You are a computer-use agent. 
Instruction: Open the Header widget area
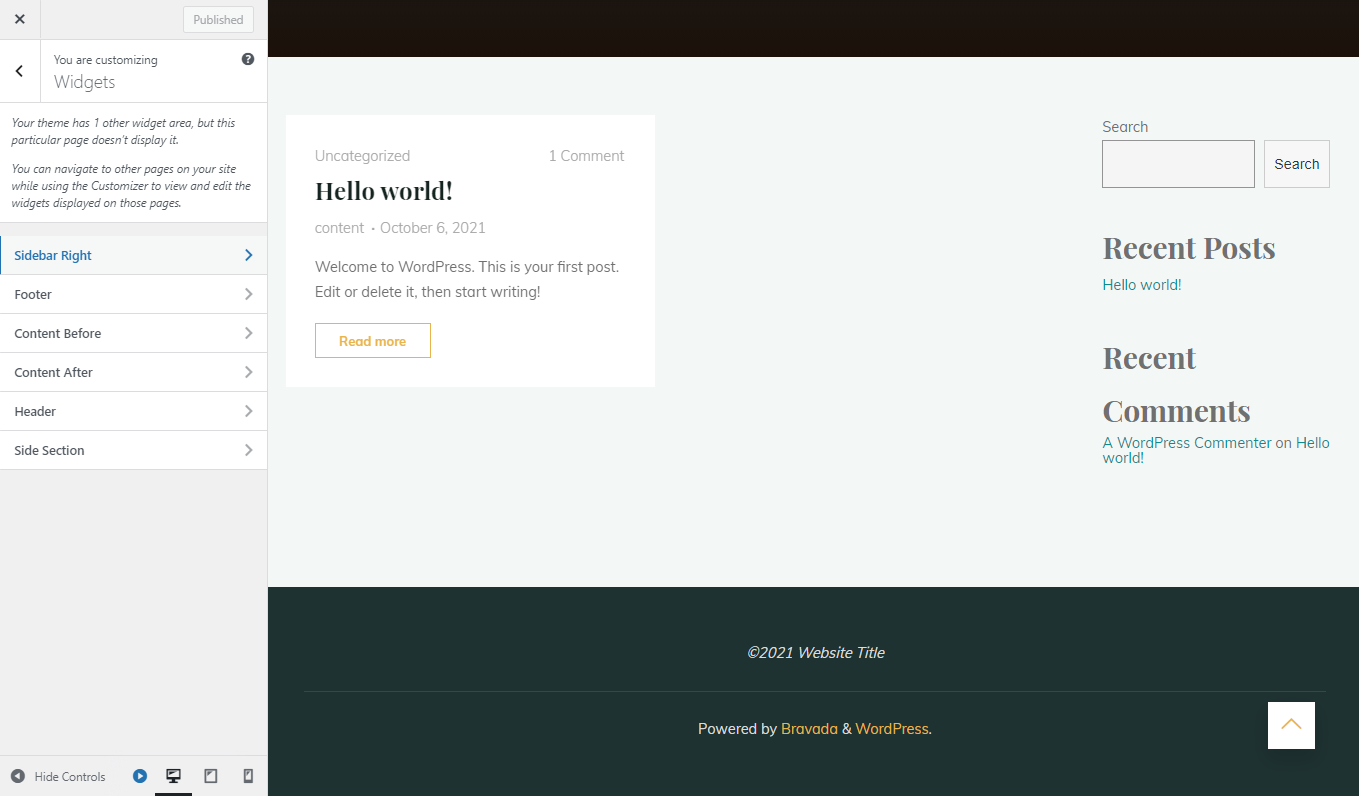coord(133,411)
